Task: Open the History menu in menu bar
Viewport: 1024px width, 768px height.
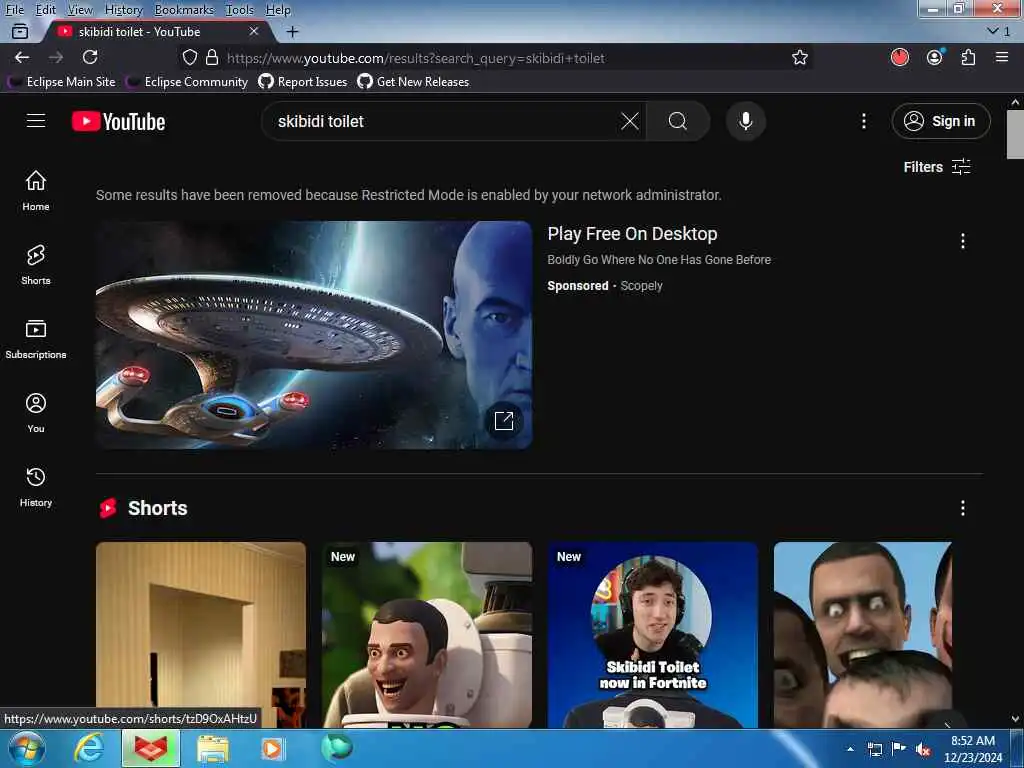Action: coord(123,9)
